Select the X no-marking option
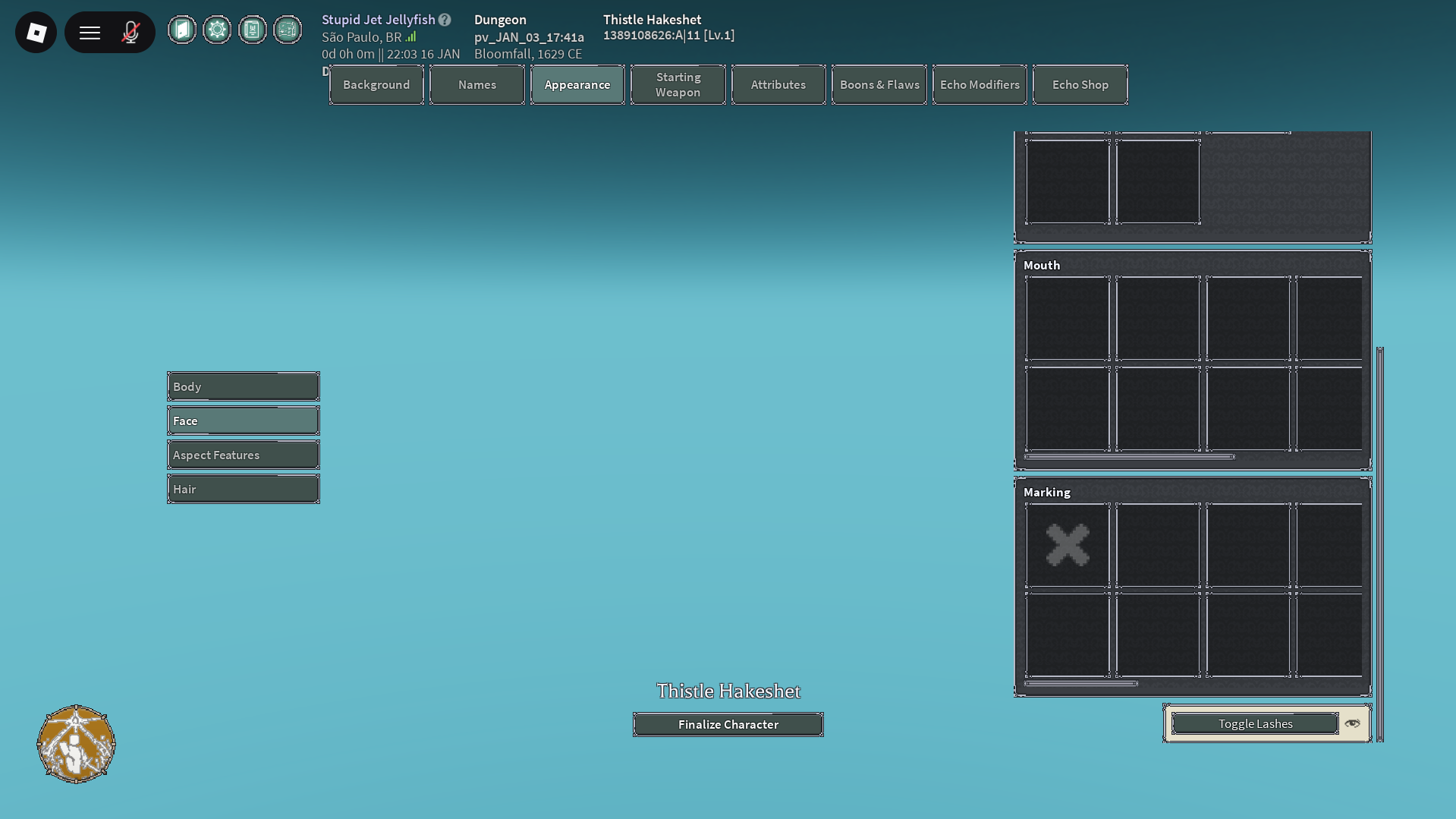The image size is (1456, 819). (x=1068, y=545)
